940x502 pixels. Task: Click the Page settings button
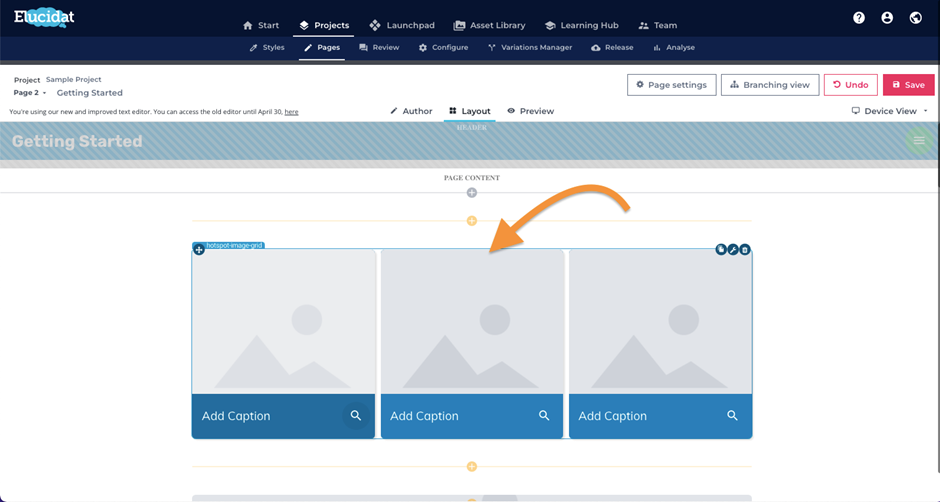click(671, 85)
